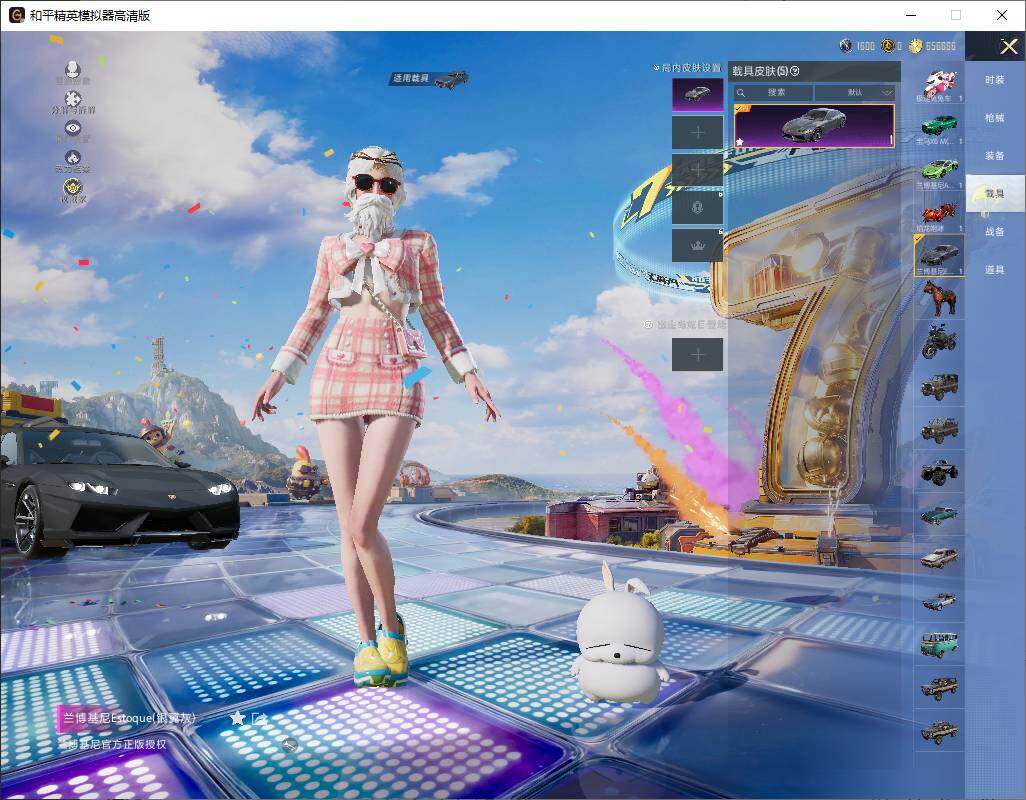Choose the checked gray Lamborghini vehicle
1026x800 pixels.
939,256
